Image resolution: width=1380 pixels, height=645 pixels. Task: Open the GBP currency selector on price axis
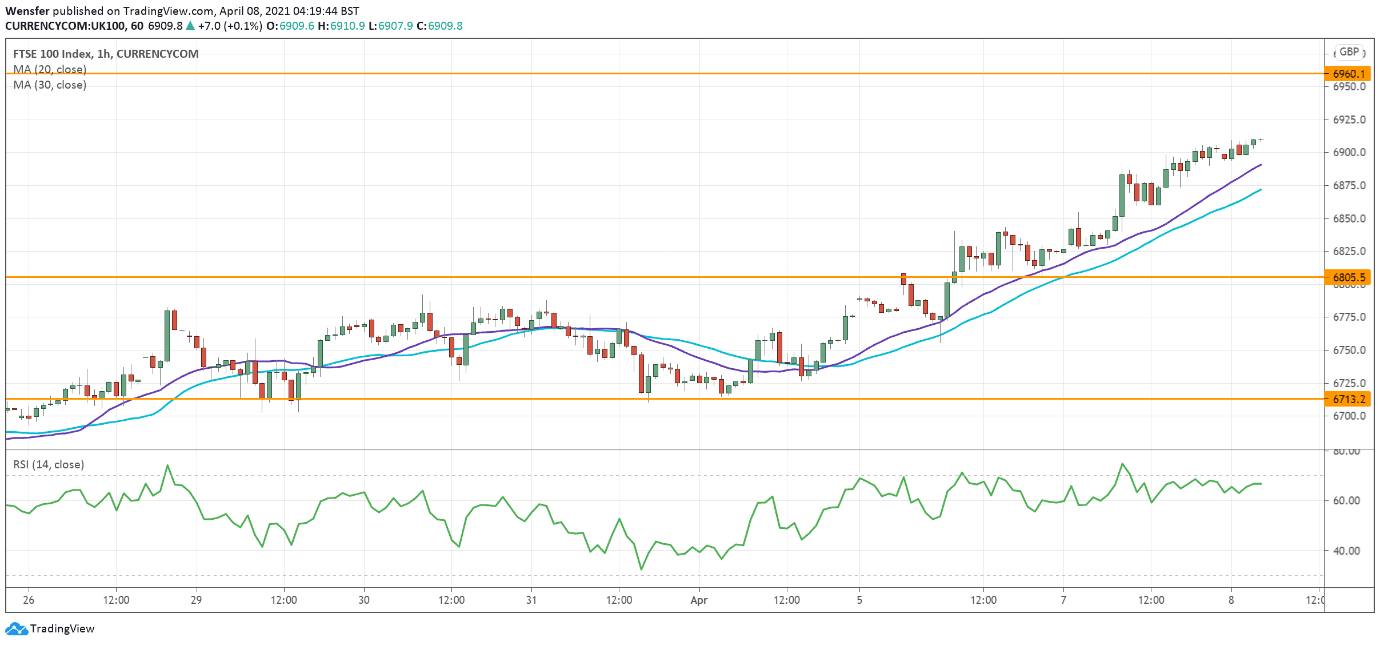click(x=1349, y=52)
